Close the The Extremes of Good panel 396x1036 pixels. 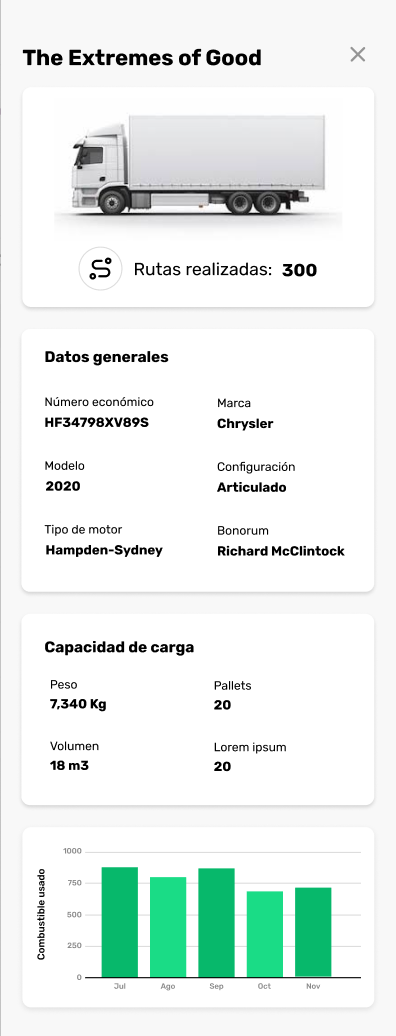(358, 54)
